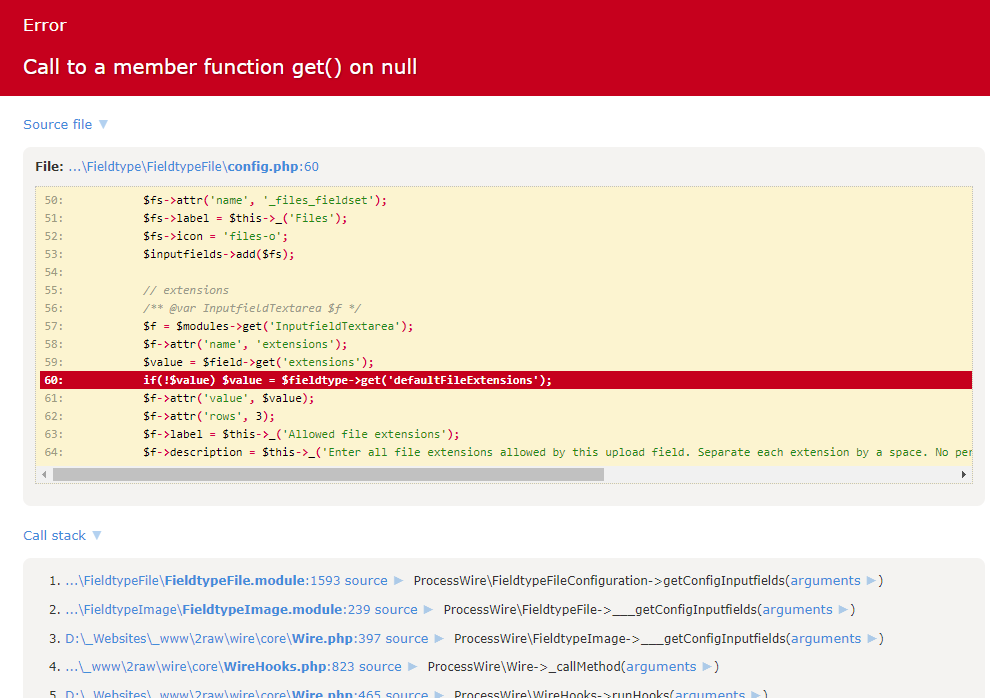This screenshot has width=990, height=698.
Task: Click error message 'Call to a member function get() on null'
Action: pos(220,67)
